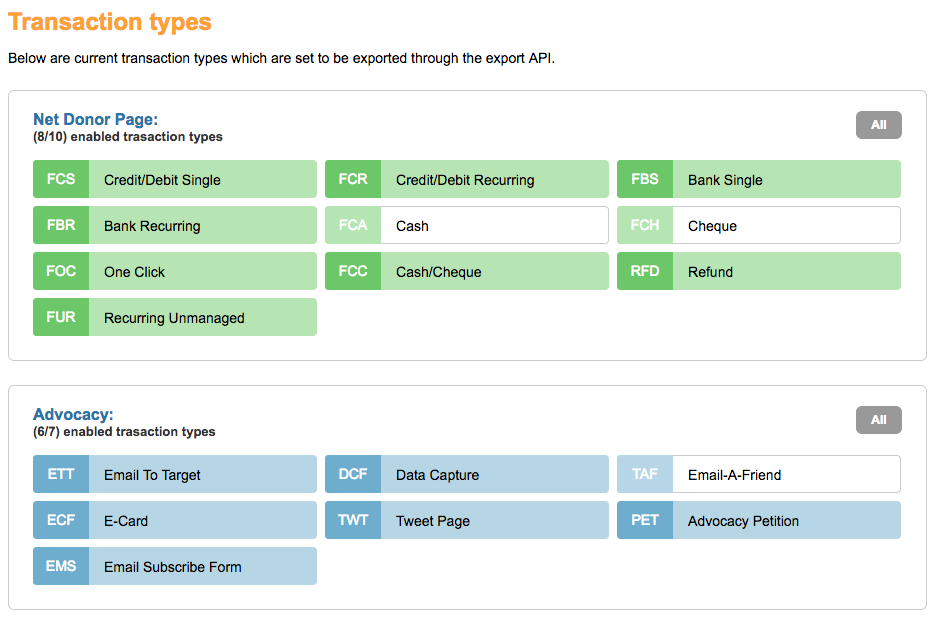Click the PET Advocacy Petition badge
Image resolution: width=939 pixels, height=622 pixels.
coord(644,520)
